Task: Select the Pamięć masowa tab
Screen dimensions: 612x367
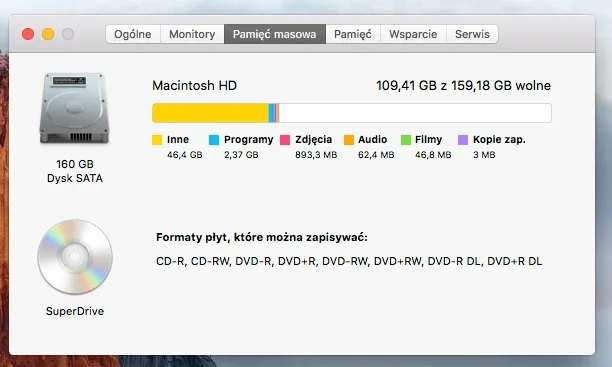Action: click(x=275, y=34)
